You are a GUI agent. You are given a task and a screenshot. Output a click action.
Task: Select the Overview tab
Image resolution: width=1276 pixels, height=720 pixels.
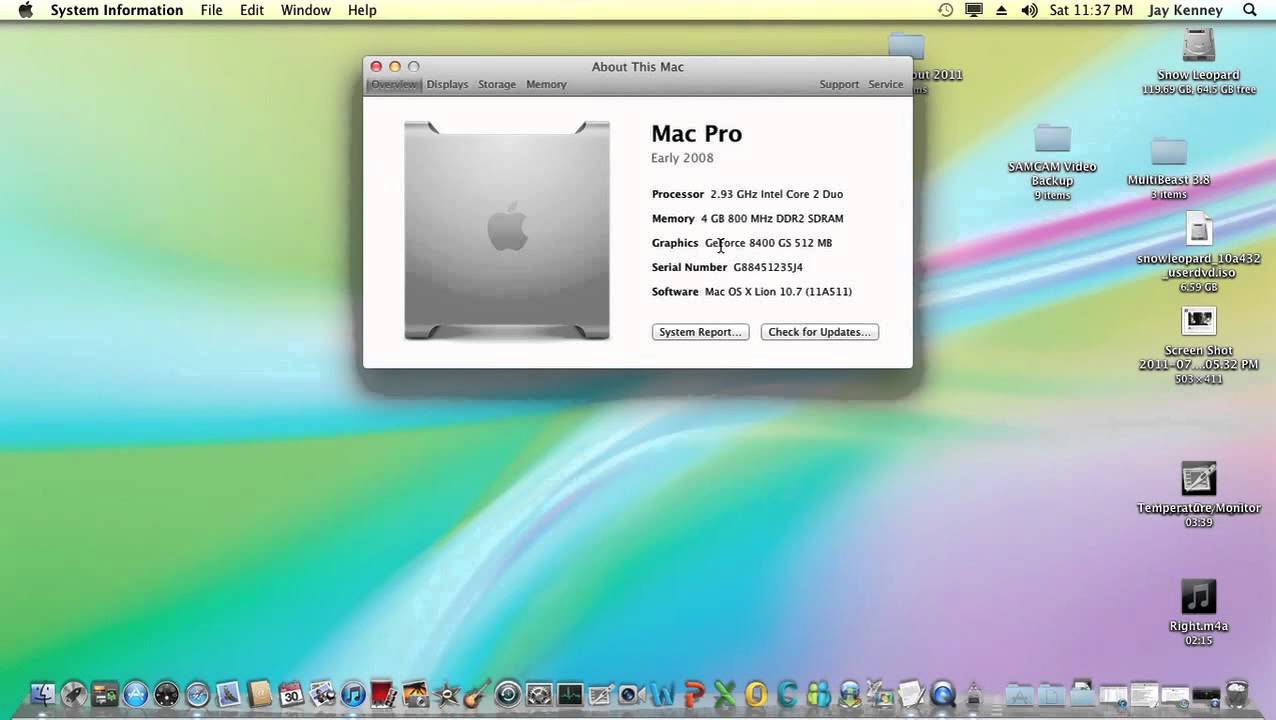click(x=394, y=84)
